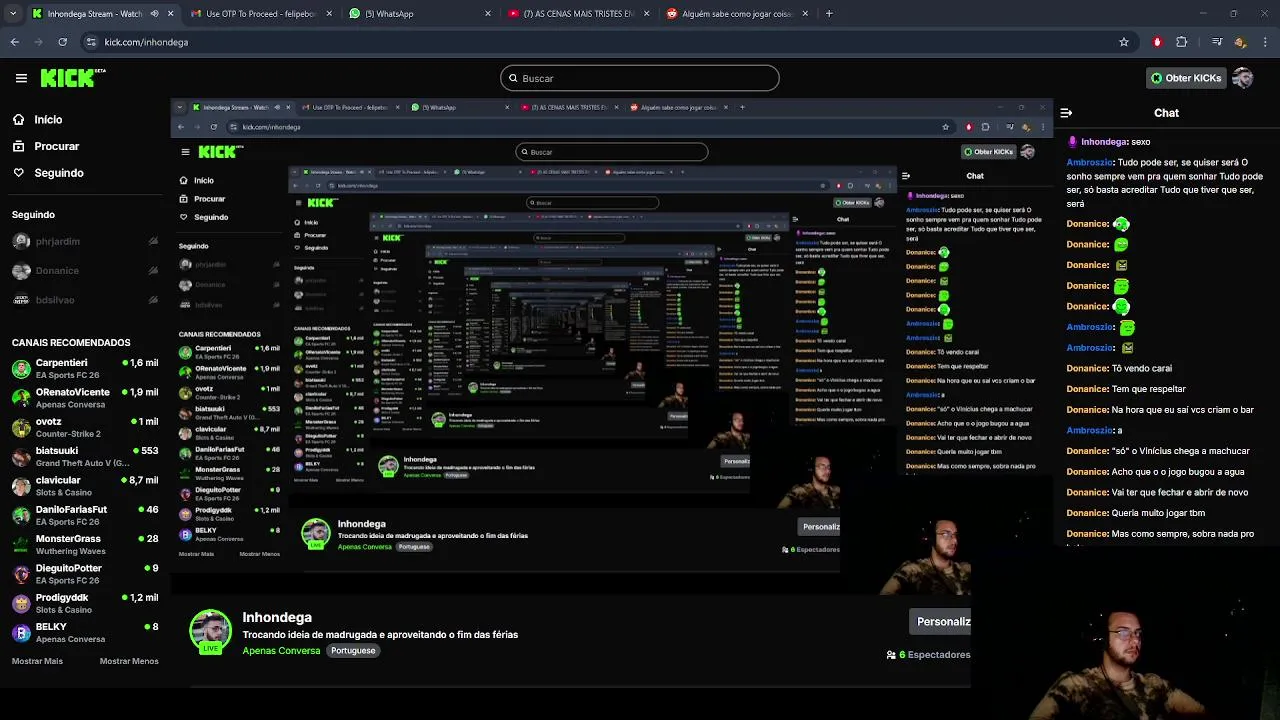Go to Procurar in sidebar
The width and height of the screenshot is (1280, 720).
[57, 146]
